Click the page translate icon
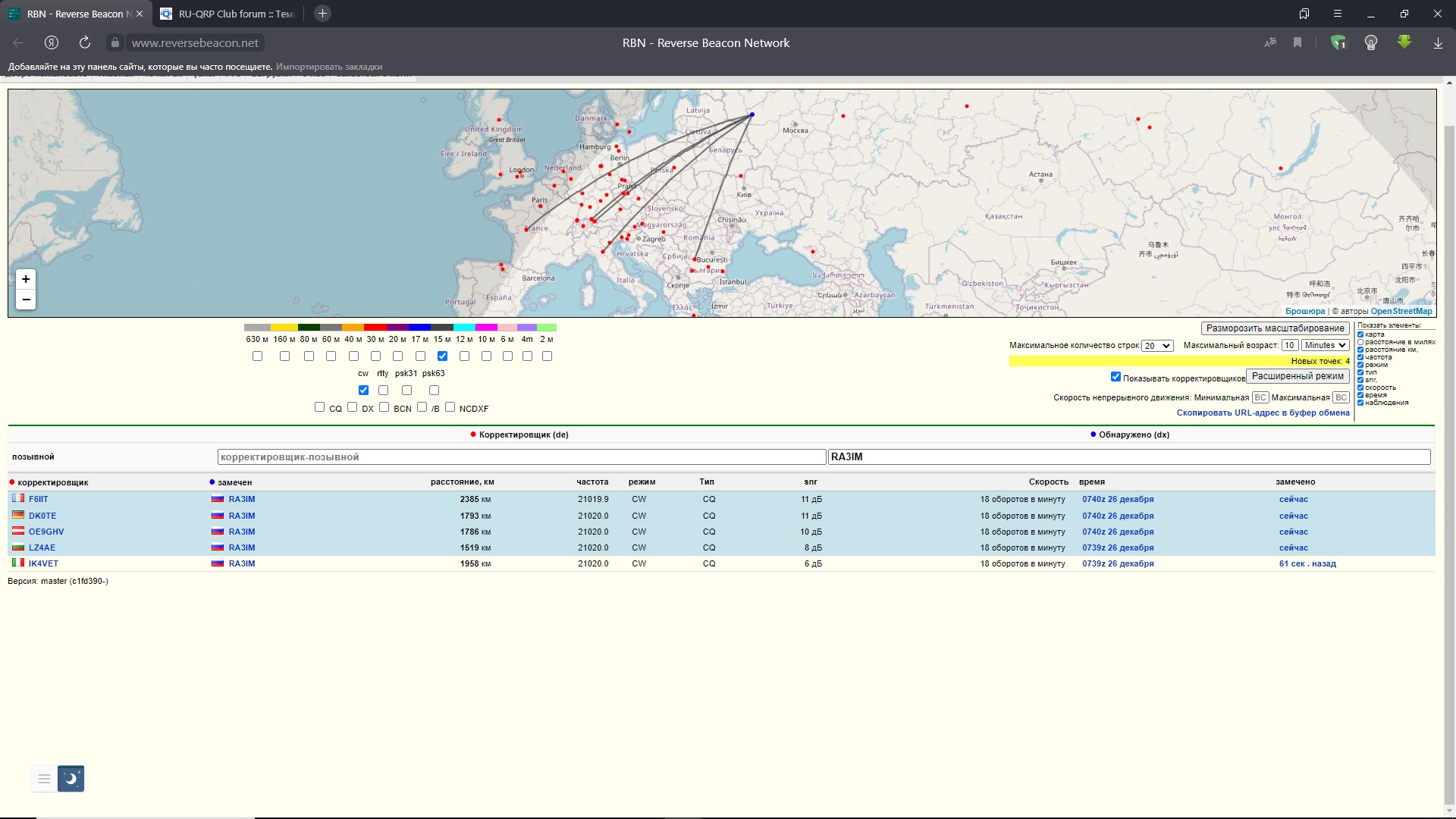The height and width of the screenshot is (819, 1456). coord(1270,43)
